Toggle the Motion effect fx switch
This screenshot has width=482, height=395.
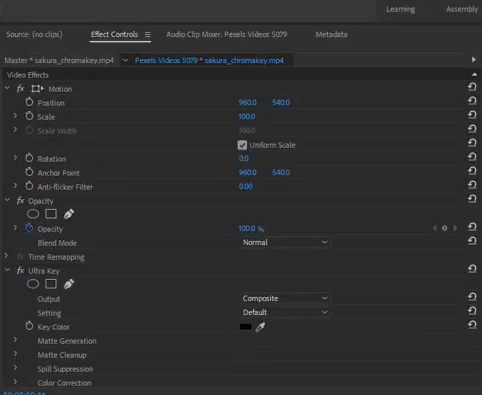click(x=21, y=88)
